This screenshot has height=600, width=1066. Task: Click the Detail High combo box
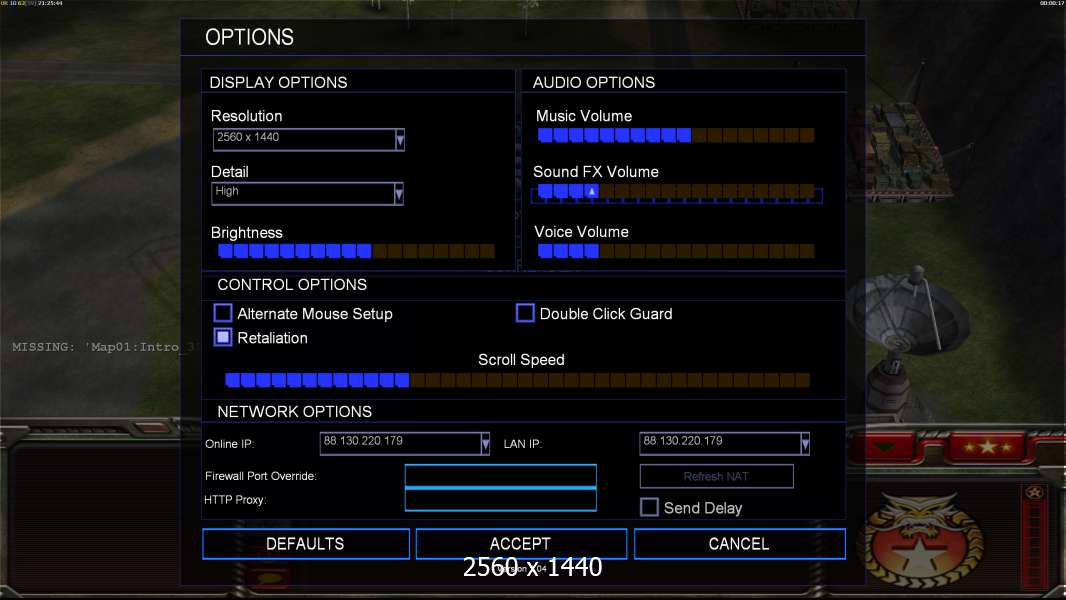point(307,194)
